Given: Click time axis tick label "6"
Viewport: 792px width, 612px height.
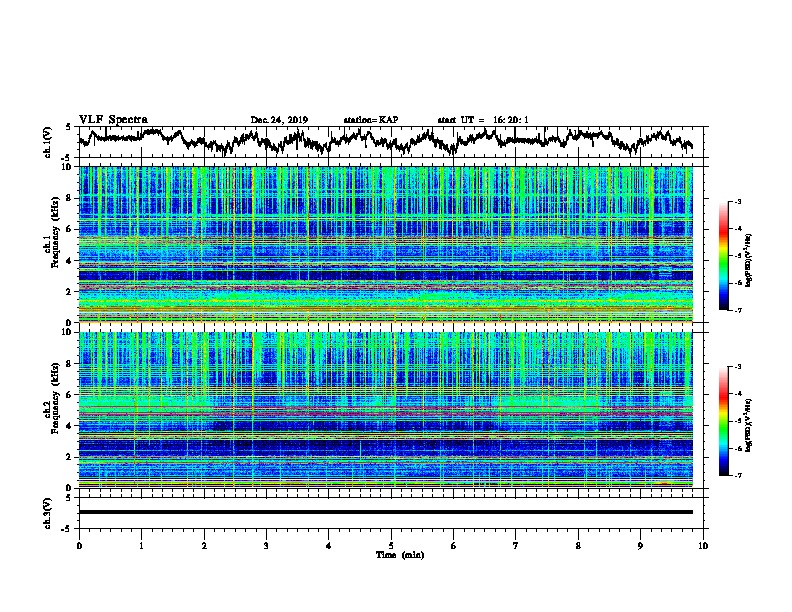Looking at the screenshot, I should (453, 546).
